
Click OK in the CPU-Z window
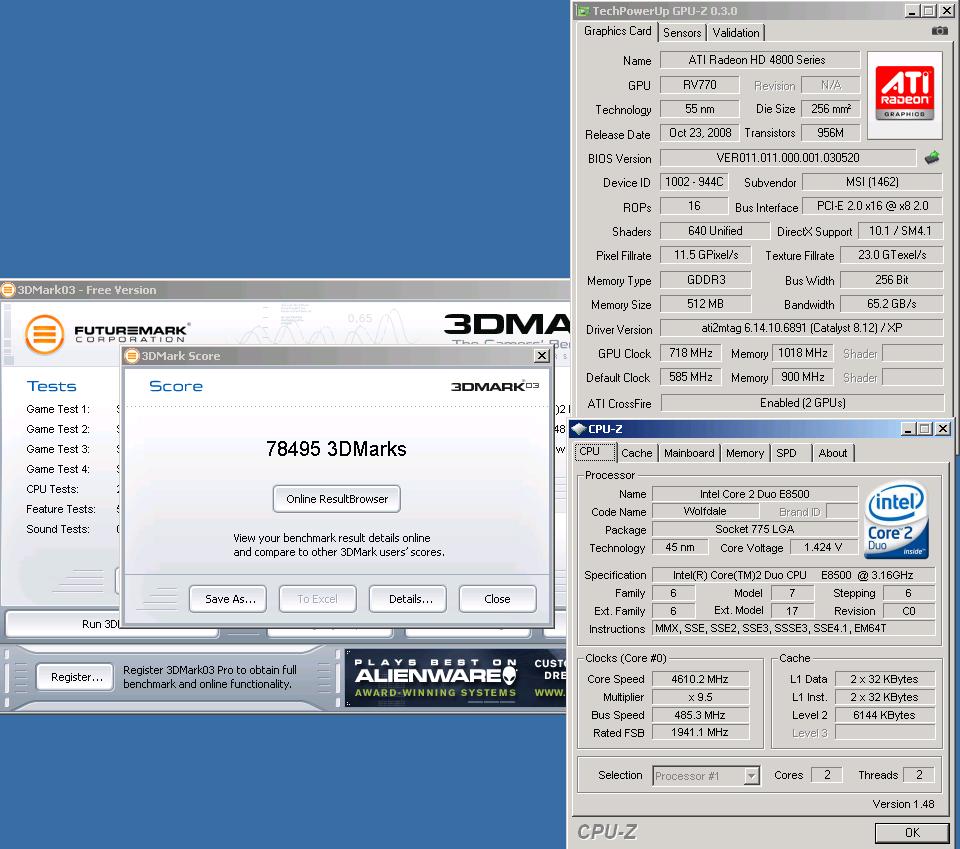point(912,832)
